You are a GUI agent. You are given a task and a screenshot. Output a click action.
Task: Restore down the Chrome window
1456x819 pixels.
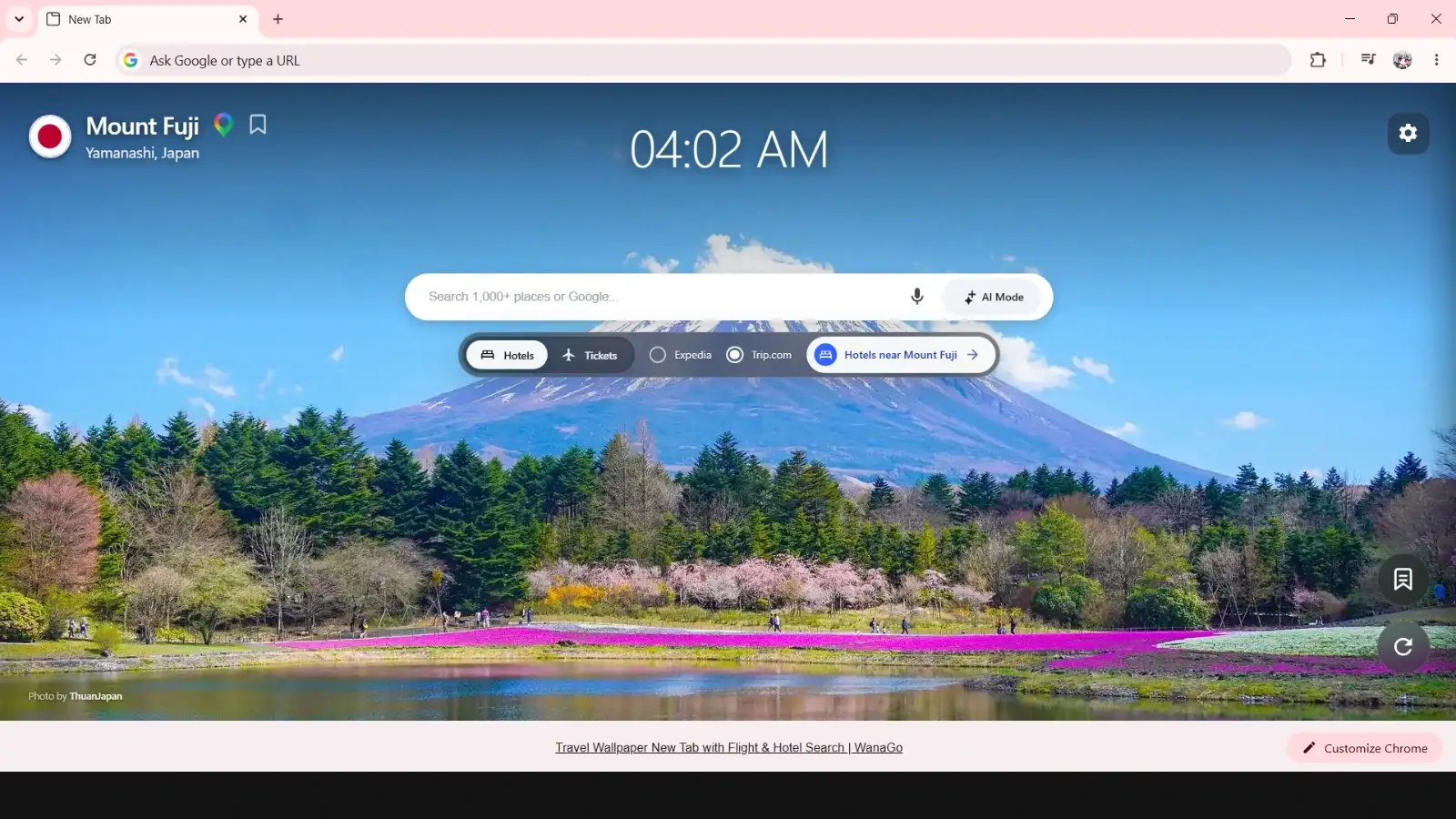point(1393,19)
